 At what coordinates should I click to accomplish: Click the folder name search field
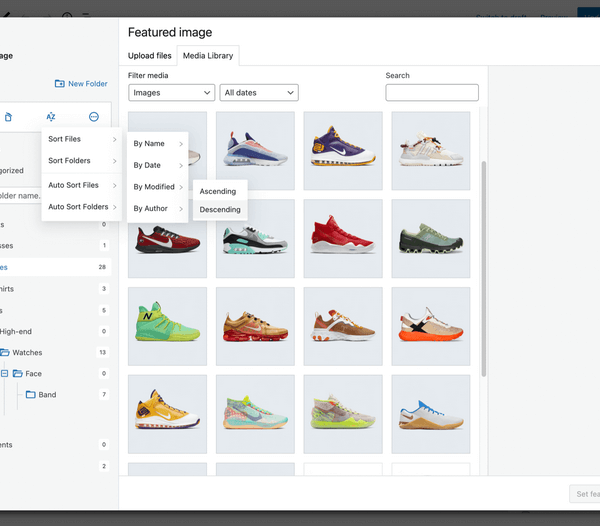(20, 196)
